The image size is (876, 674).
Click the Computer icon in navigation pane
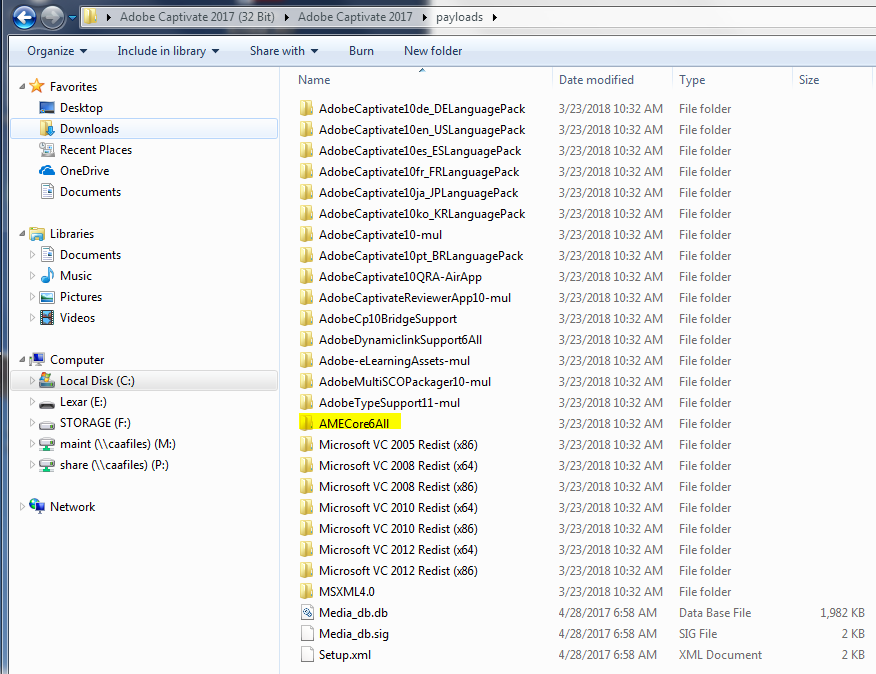tap(37, 359)
